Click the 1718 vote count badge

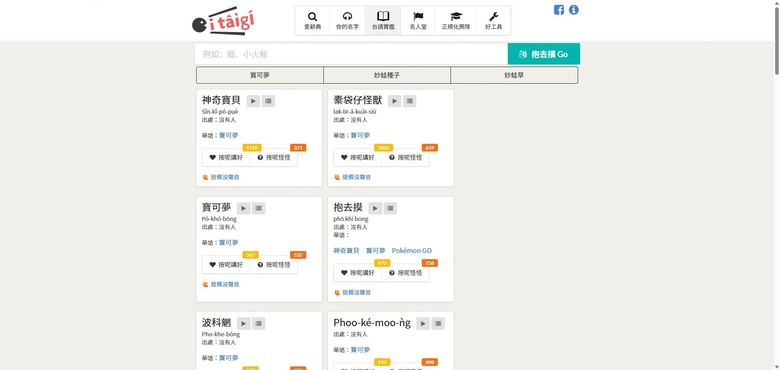point(252,148)
